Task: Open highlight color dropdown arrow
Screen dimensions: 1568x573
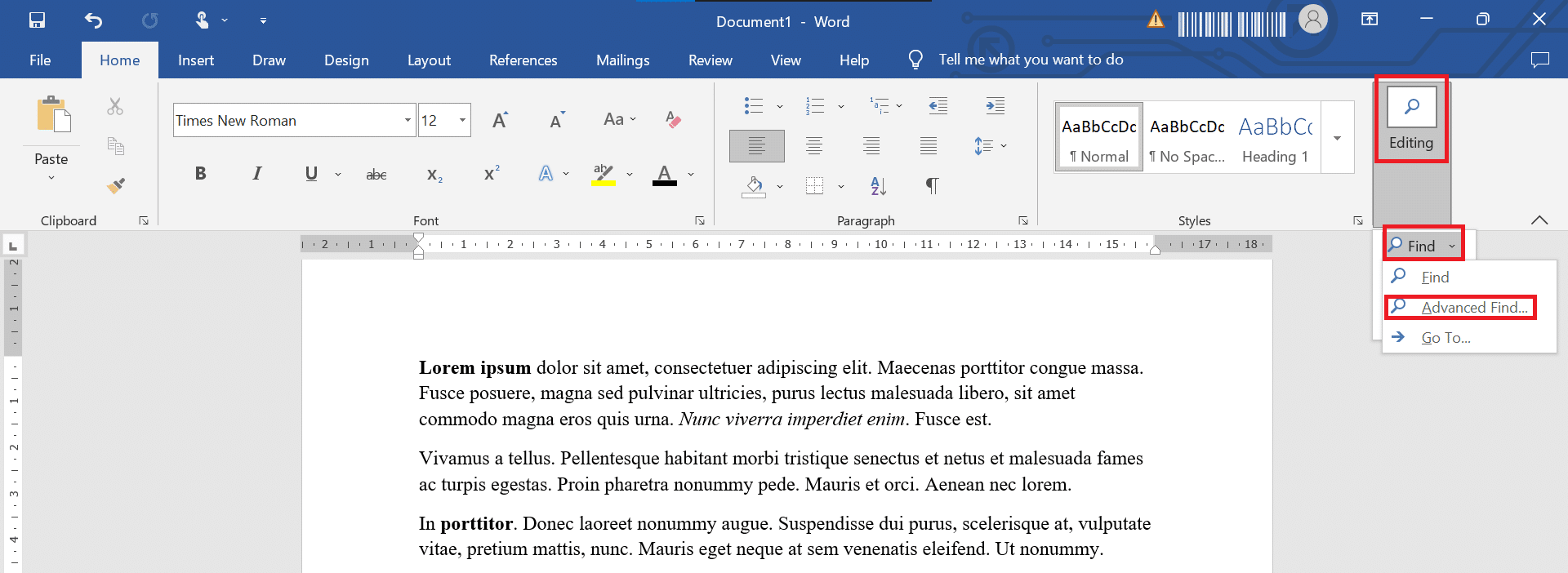Action: pyautogui.click(x=630, y=174)
